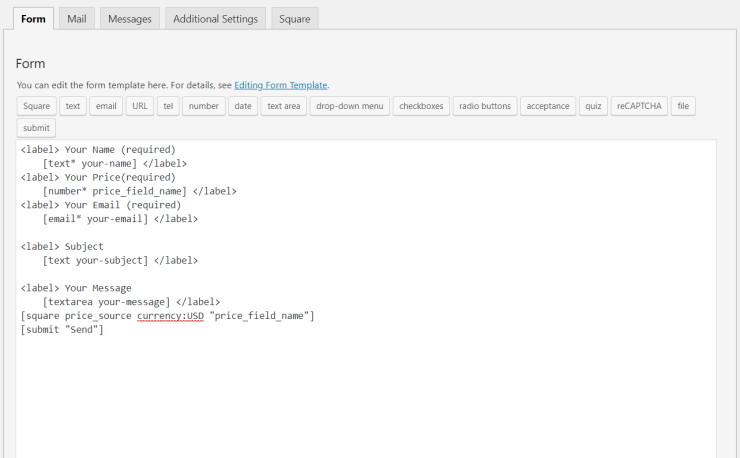The width and height of the screenshot is (740, 458).
Task: Click the URL tag button
Action: pos(140,106)
